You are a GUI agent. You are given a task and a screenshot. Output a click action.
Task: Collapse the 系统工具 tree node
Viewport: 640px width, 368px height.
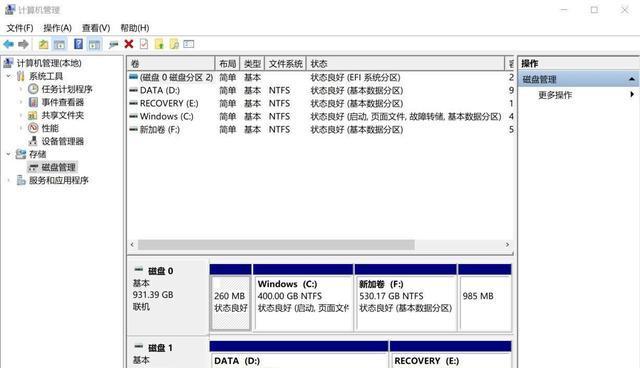(x=9, y=76)
